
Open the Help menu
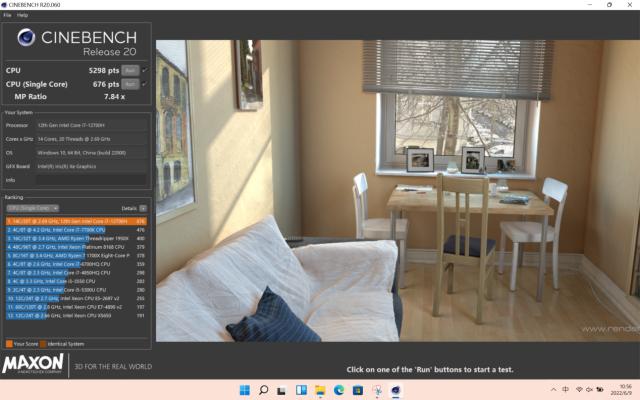point(22,15)
